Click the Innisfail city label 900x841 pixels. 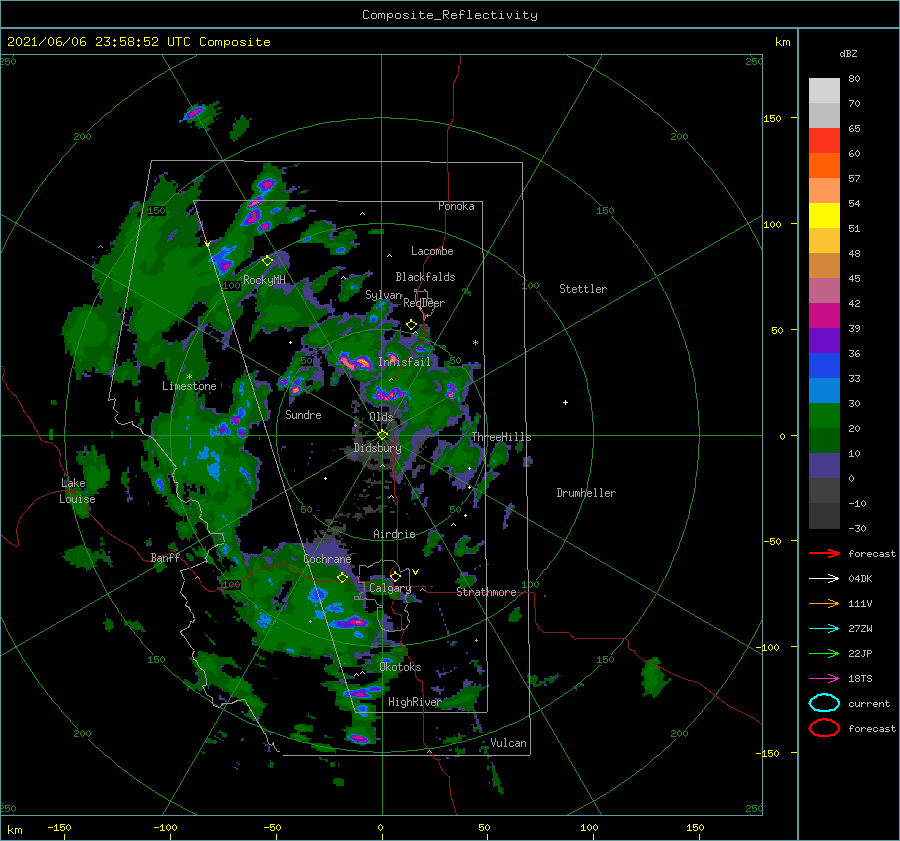pos(404,362)
